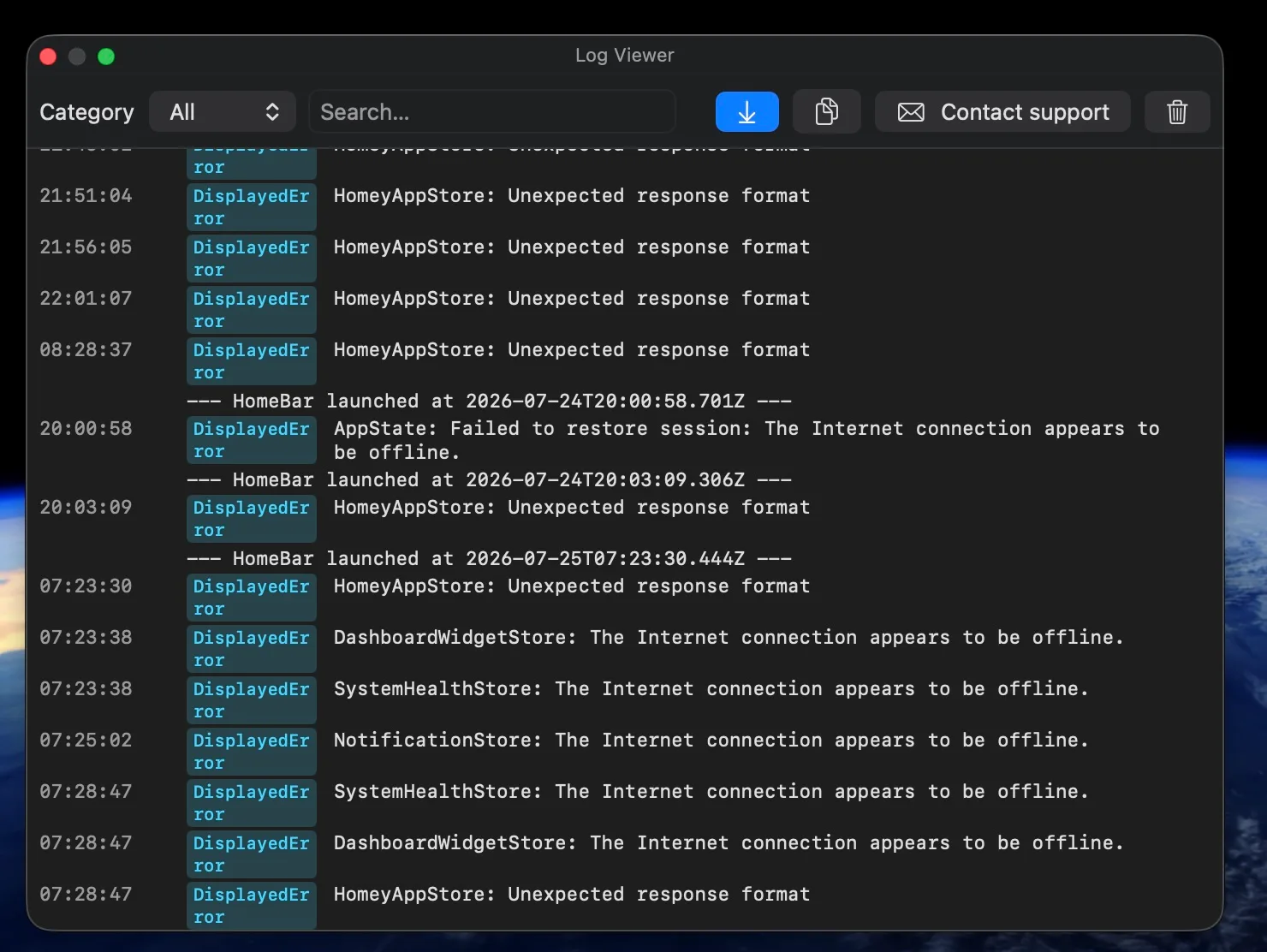Image resolution: width=1267 pixels, height=952 pixels.
Task: Click the DisplayedError tag on the 21:56:05 row
Action: 252,259
